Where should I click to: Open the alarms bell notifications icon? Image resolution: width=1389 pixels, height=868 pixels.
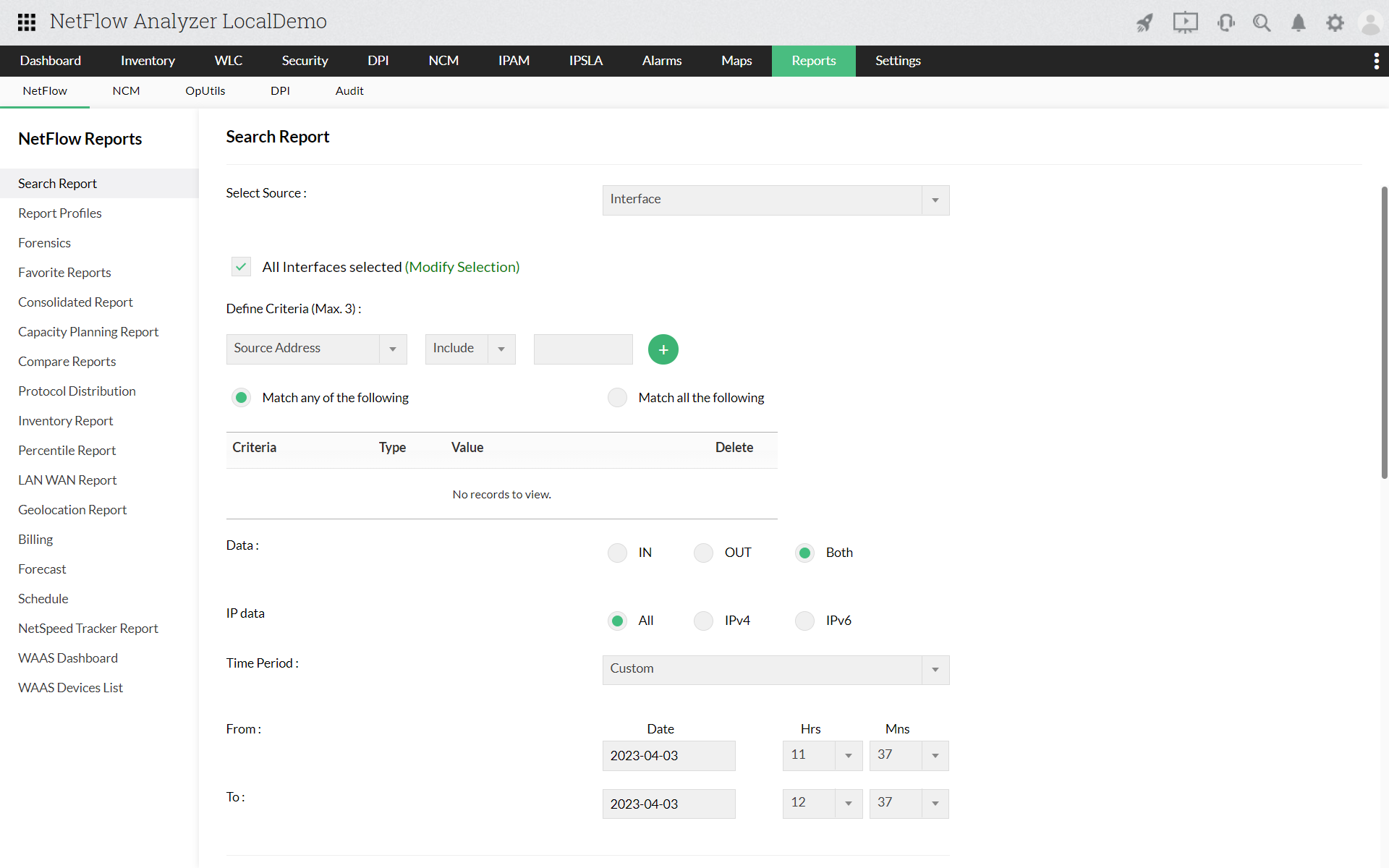(1299, 22)
